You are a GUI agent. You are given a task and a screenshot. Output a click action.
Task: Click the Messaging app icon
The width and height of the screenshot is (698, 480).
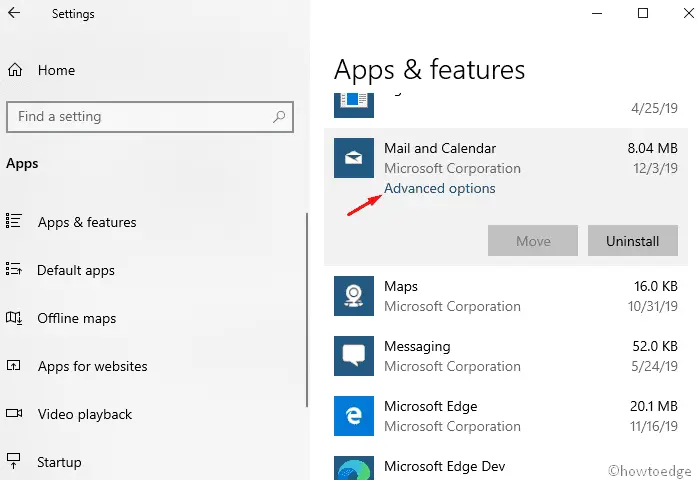(x=354, y=356)
